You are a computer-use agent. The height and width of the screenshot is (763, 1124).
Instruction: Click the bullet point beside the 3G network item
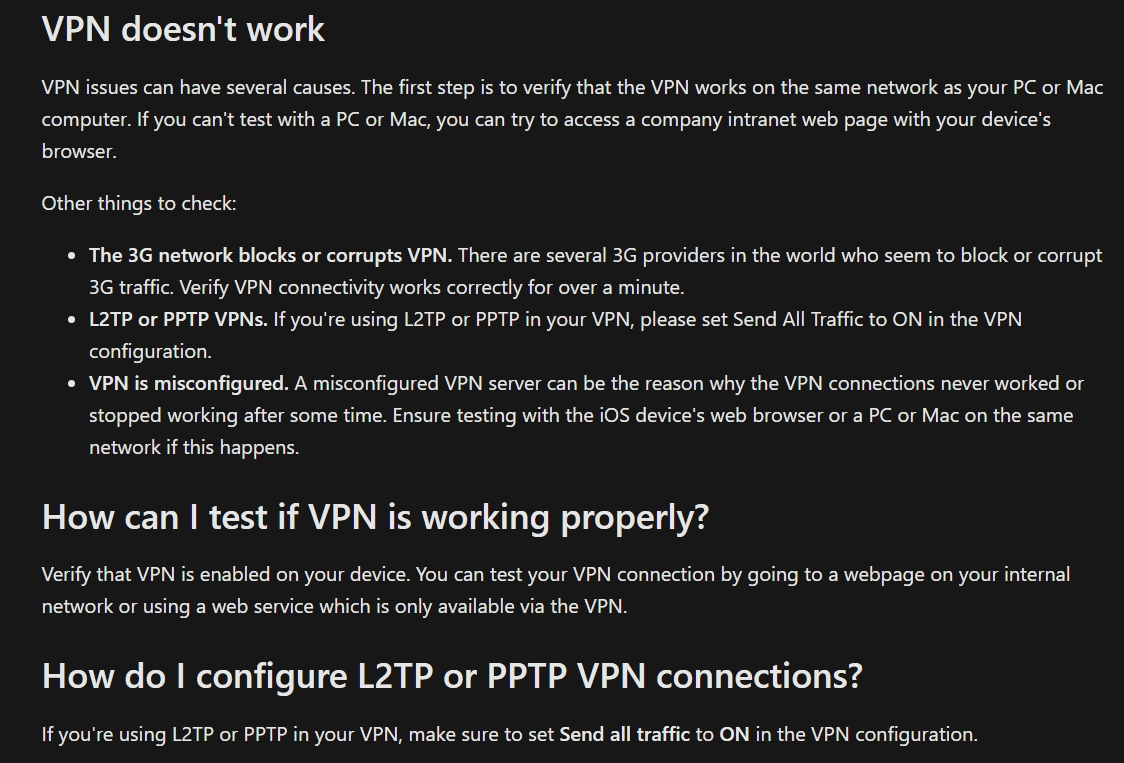(71, 256)
